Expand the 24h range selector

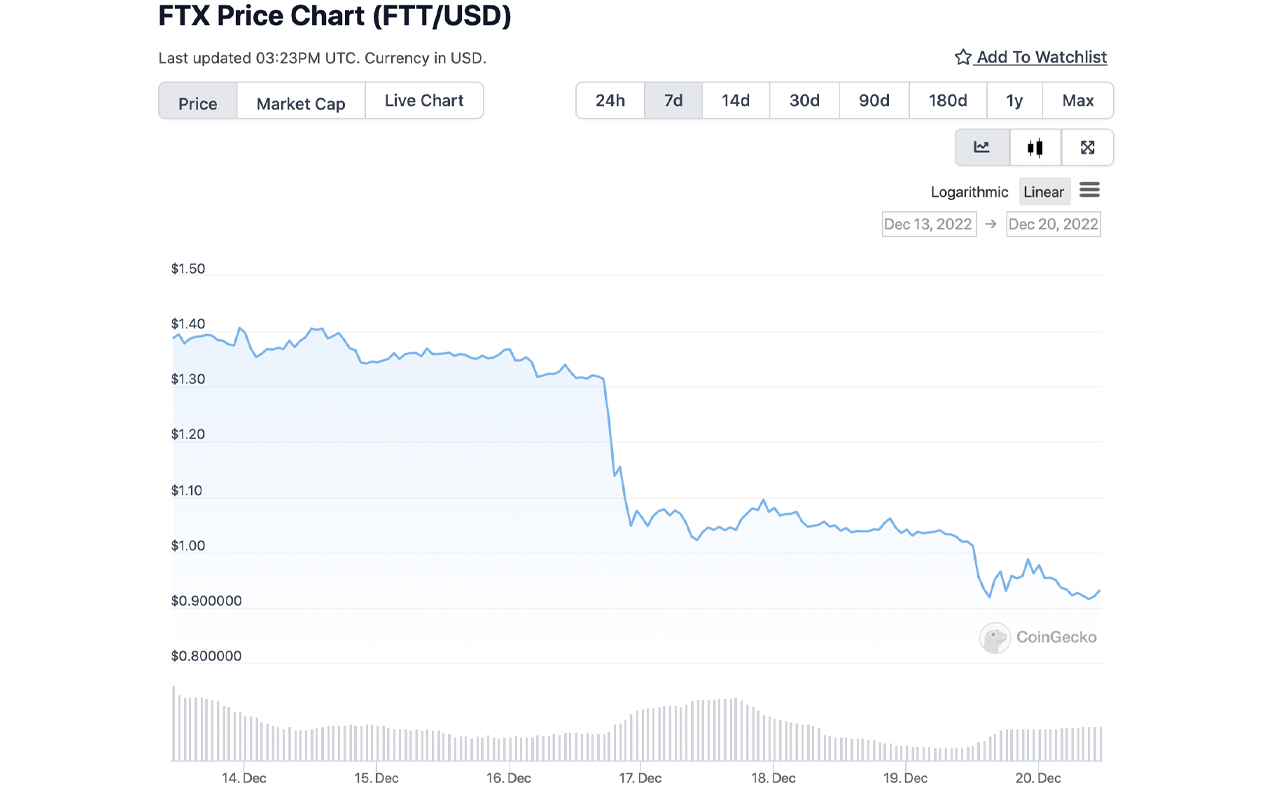click(x=609, y=100)
